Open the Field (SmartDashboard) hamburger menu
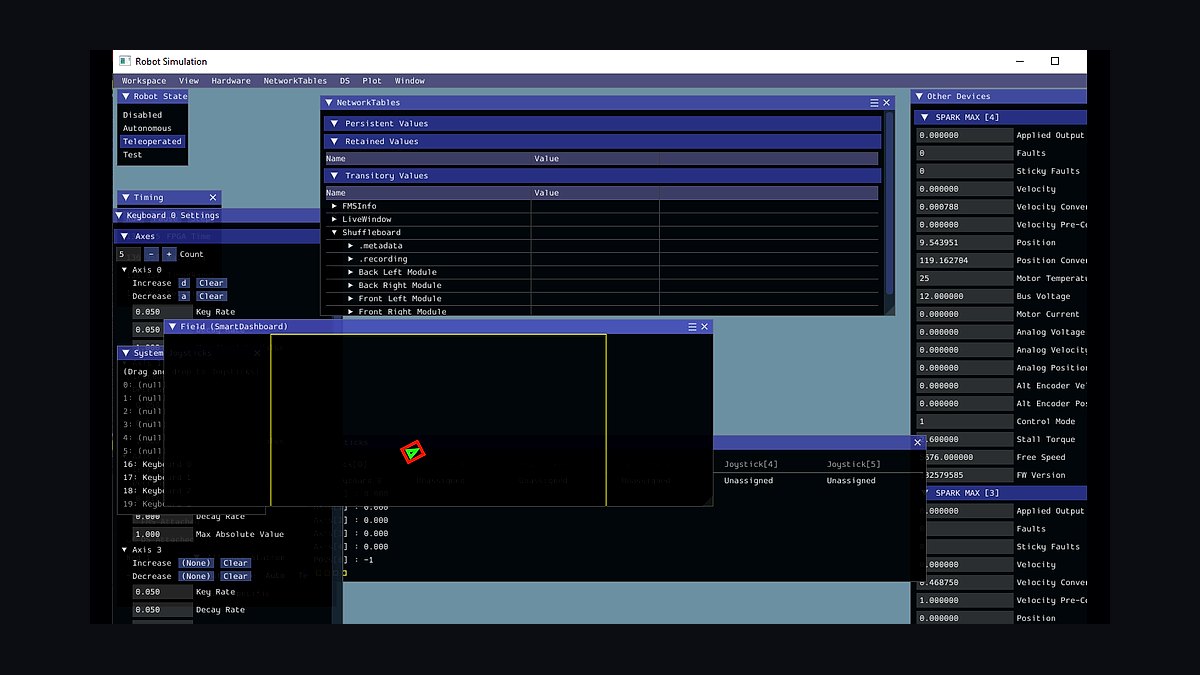The image size is (1200, 675). (x=692, y=327)
